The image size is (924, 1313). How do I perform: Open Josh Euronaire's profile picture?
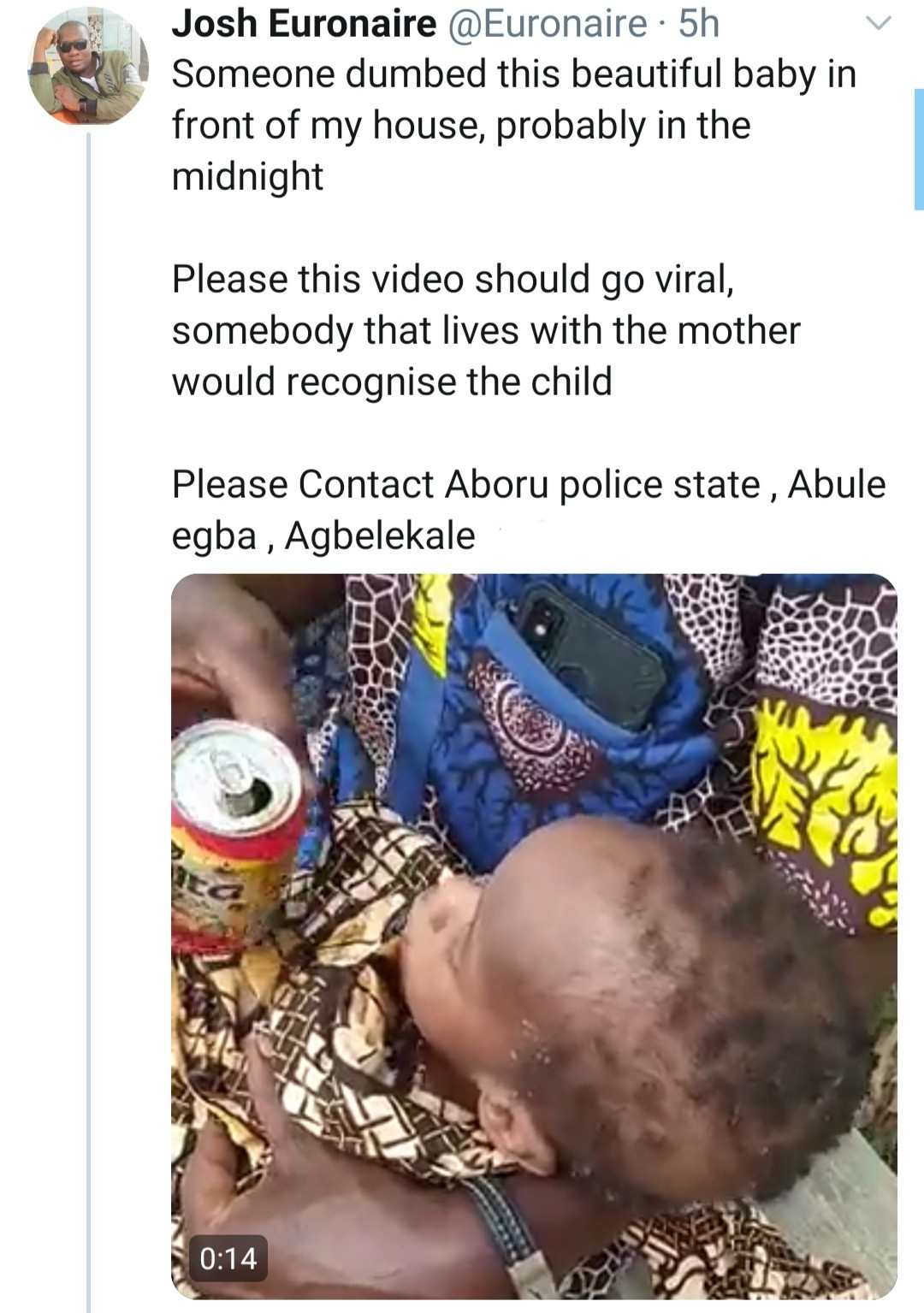pyautogui.click(x=88, y=66)
